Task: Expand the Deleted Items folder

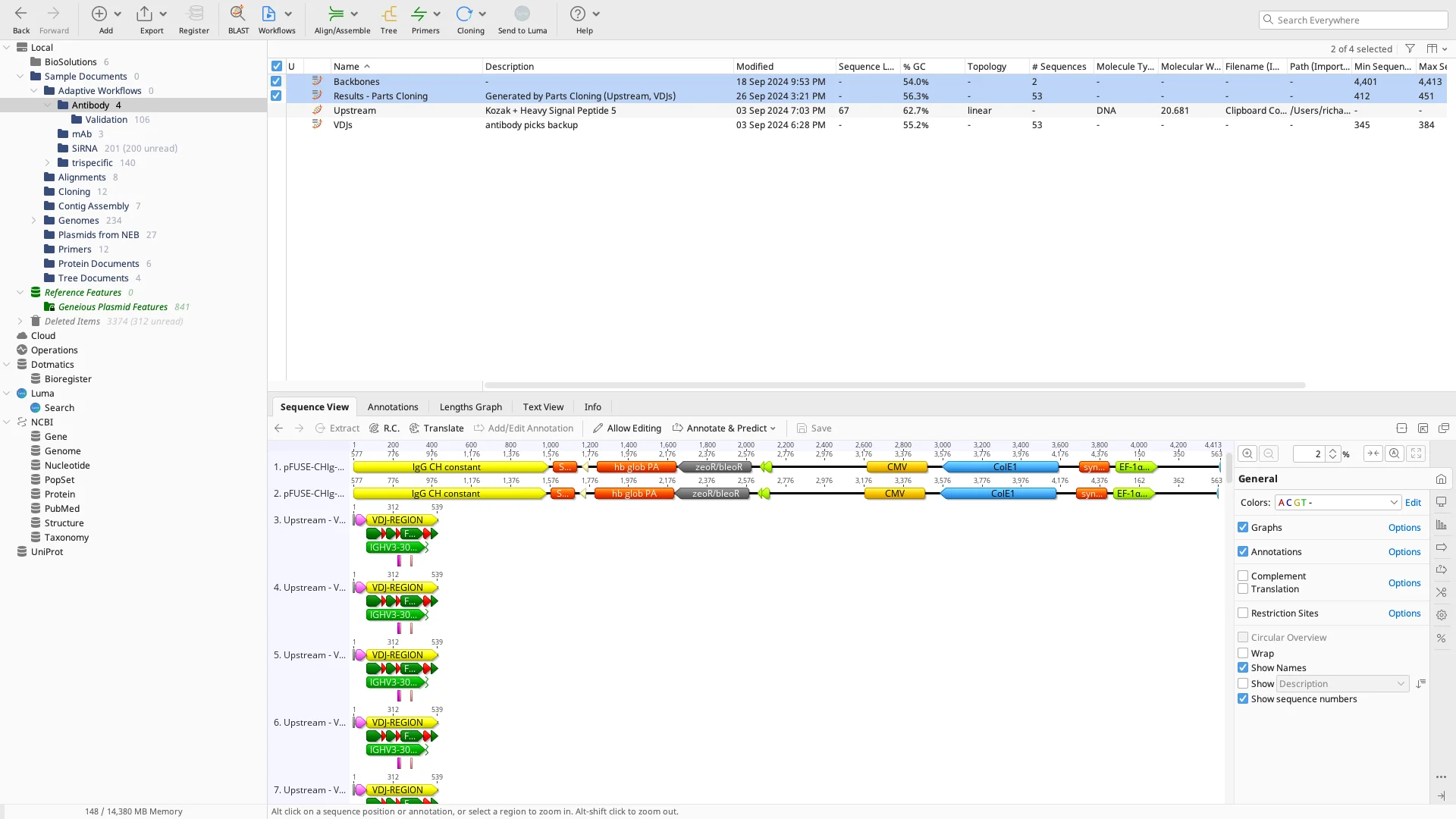Action: (x=20, y=321)
